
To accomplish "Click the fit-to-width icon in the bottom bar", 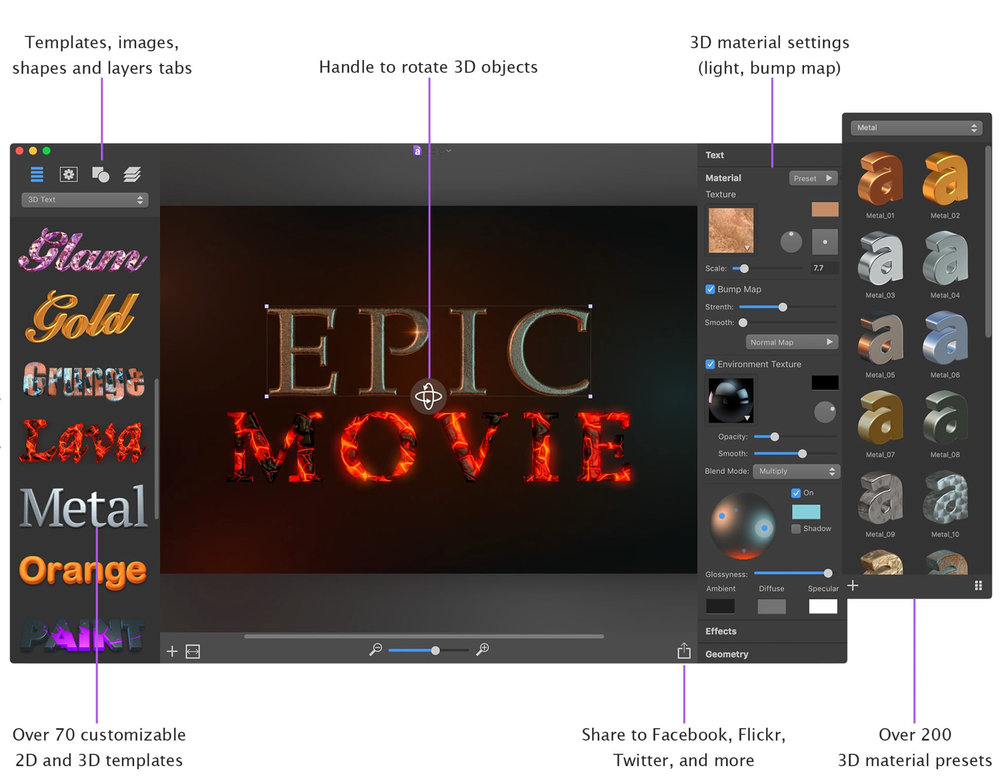I will pyautogui.click(x=193, y=651).
